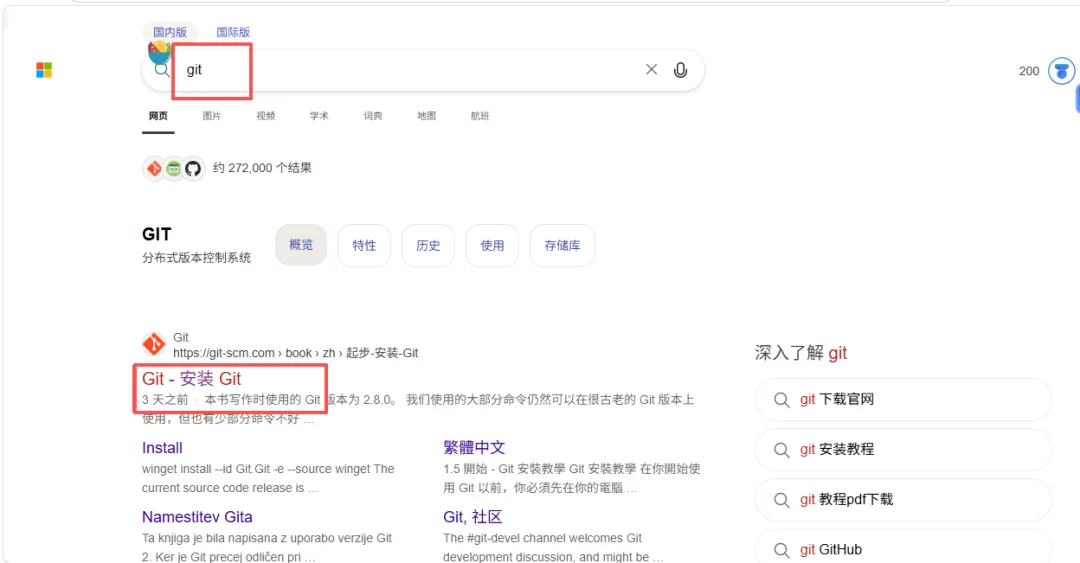The width and height of the screenshot is (1080, 563).
Task: Click the 200 rewards points number
Action: [1029, 71]
